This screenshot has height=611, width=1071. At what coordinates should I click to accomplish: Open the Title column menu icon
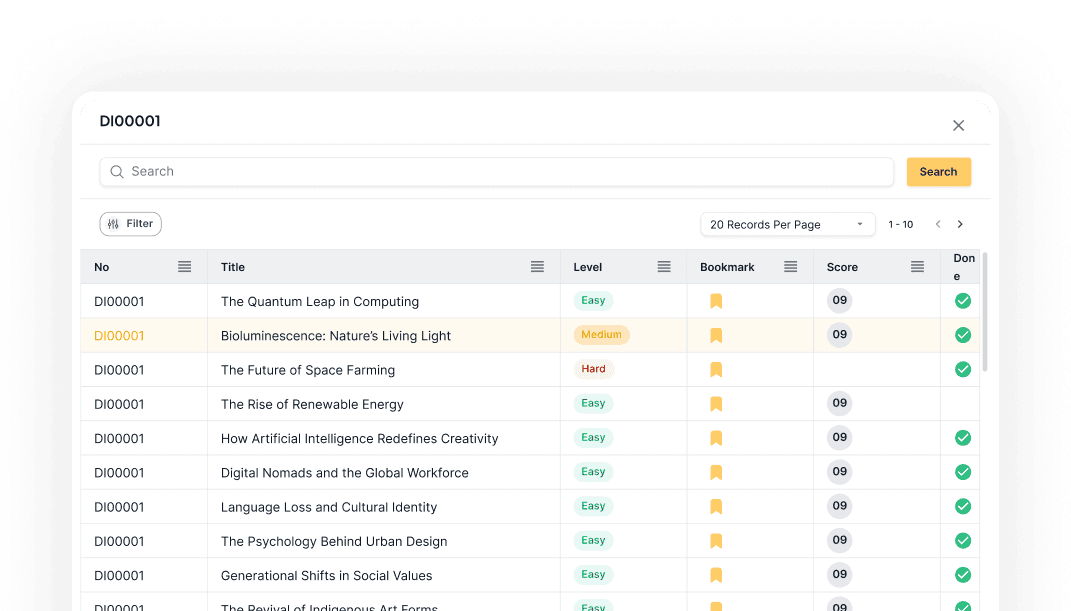[x=537, y=267]
